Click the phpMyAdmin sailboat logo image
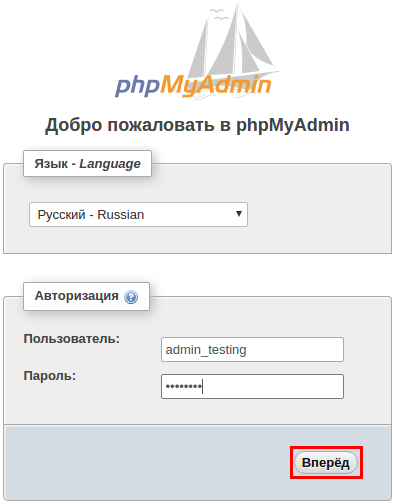 (197, 51)
